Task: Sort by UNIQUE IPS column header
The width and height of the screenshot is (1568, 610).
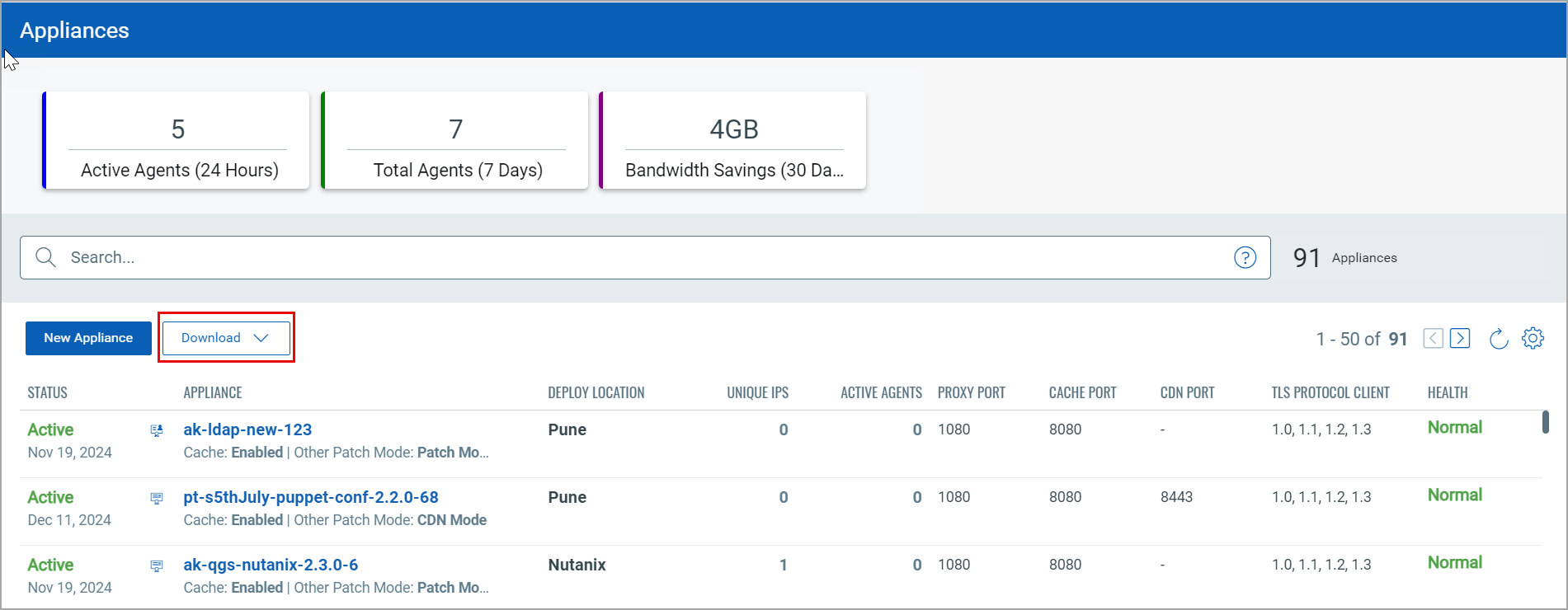Action: (757, 392)
